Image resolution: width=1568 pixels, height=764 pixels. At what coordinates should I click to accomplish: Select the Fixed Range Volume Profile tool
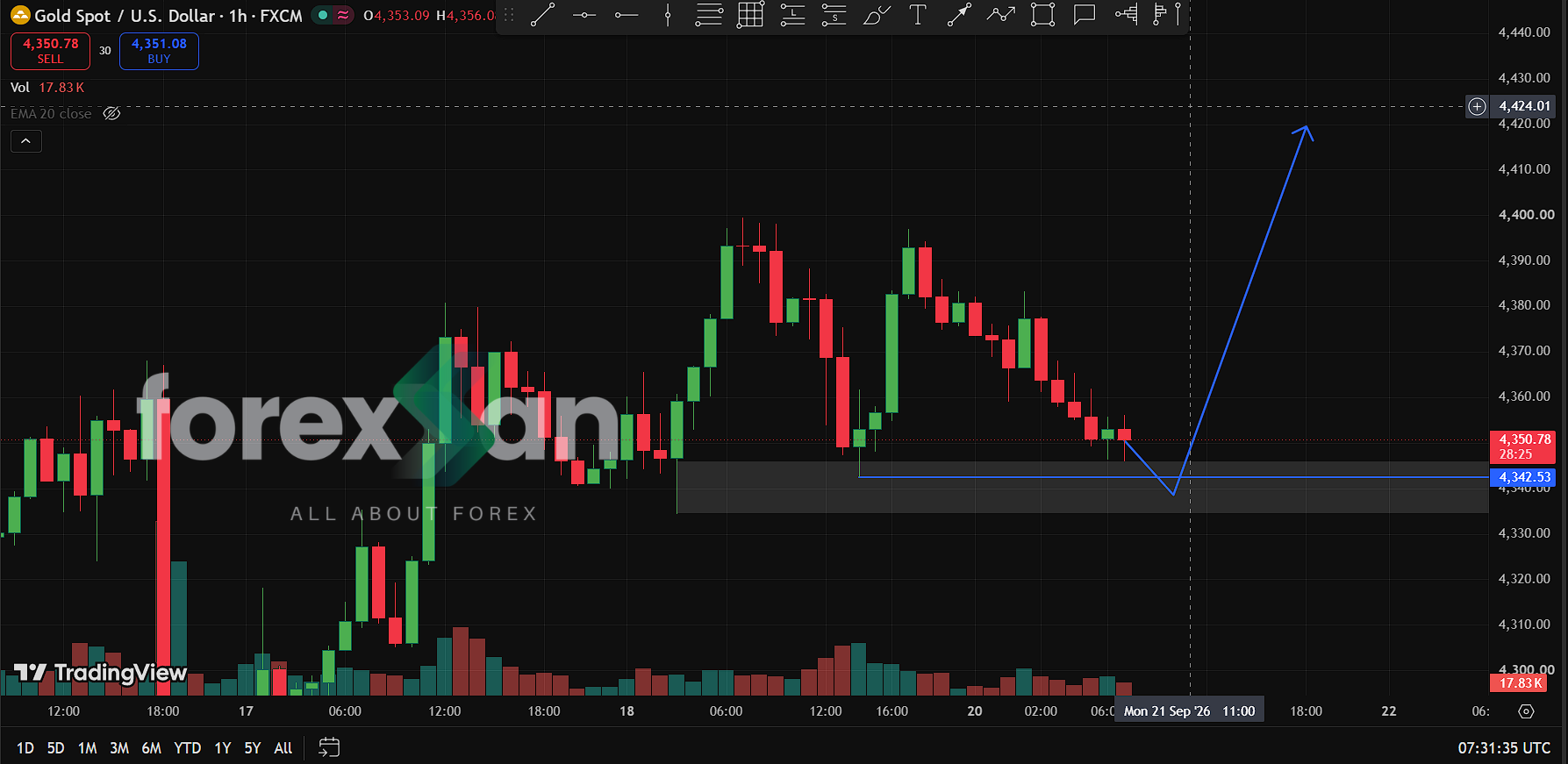click(1127, 15)
